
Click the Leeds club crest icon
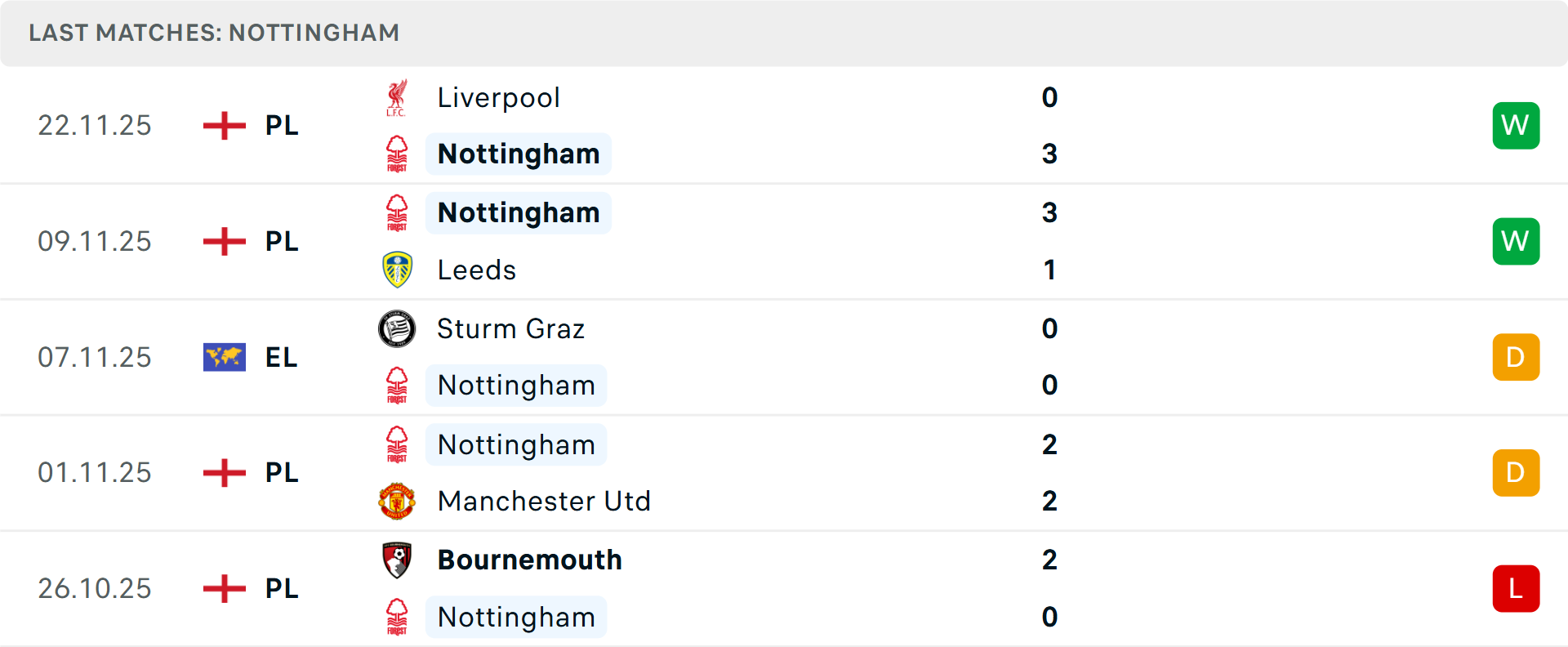397,270
